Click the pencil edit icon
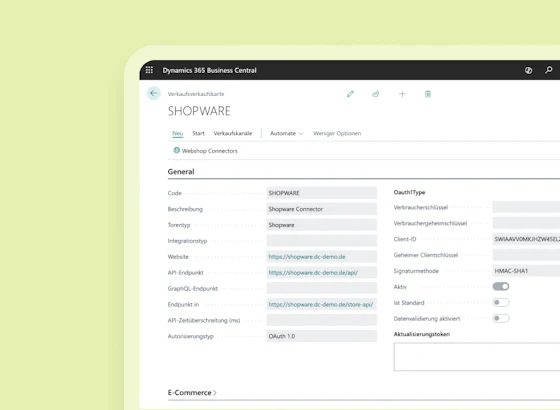The height and width of the screenshot is (410, 560). [x=350, y=94]
